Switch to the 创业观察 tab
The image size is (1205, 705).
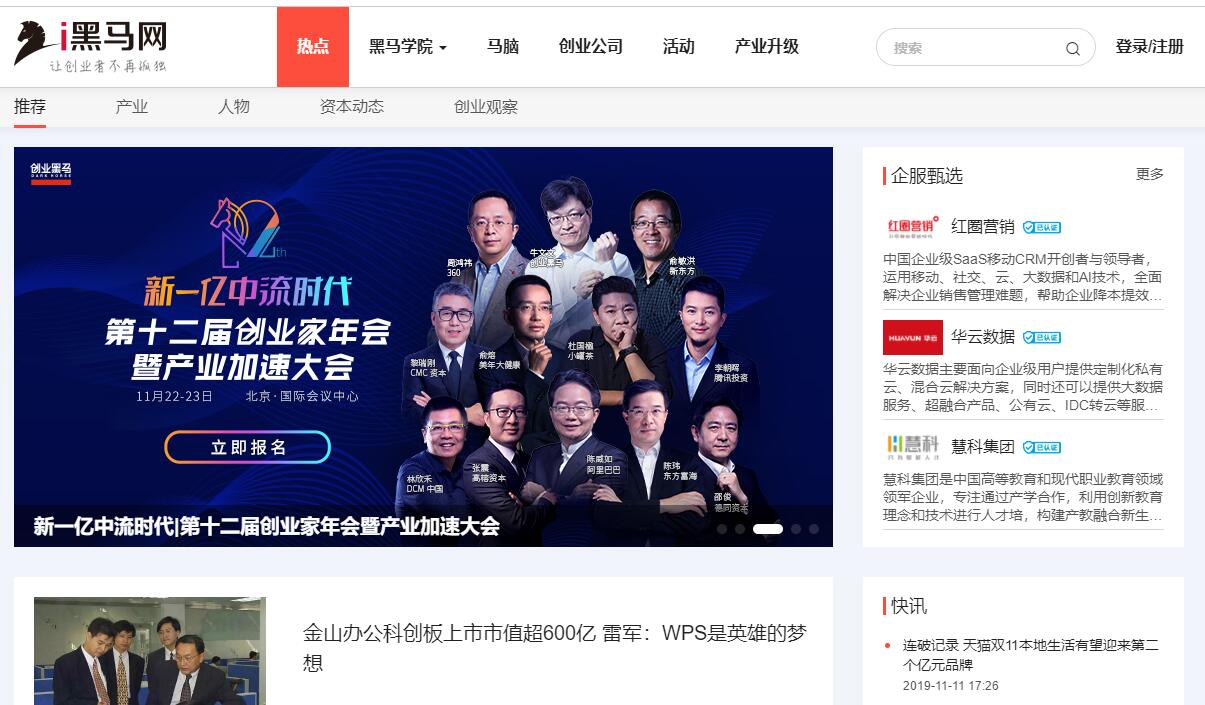[486, 107]
